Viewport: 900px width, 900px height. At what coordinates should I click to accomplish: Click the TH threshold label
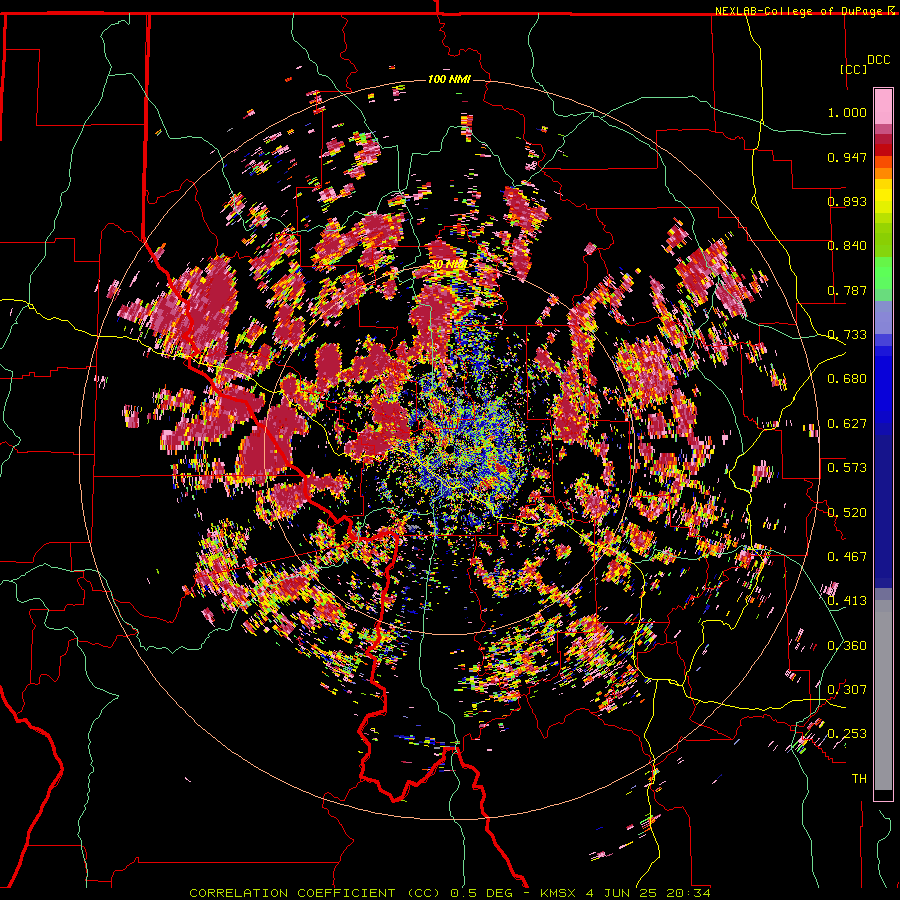coord(859,779)
